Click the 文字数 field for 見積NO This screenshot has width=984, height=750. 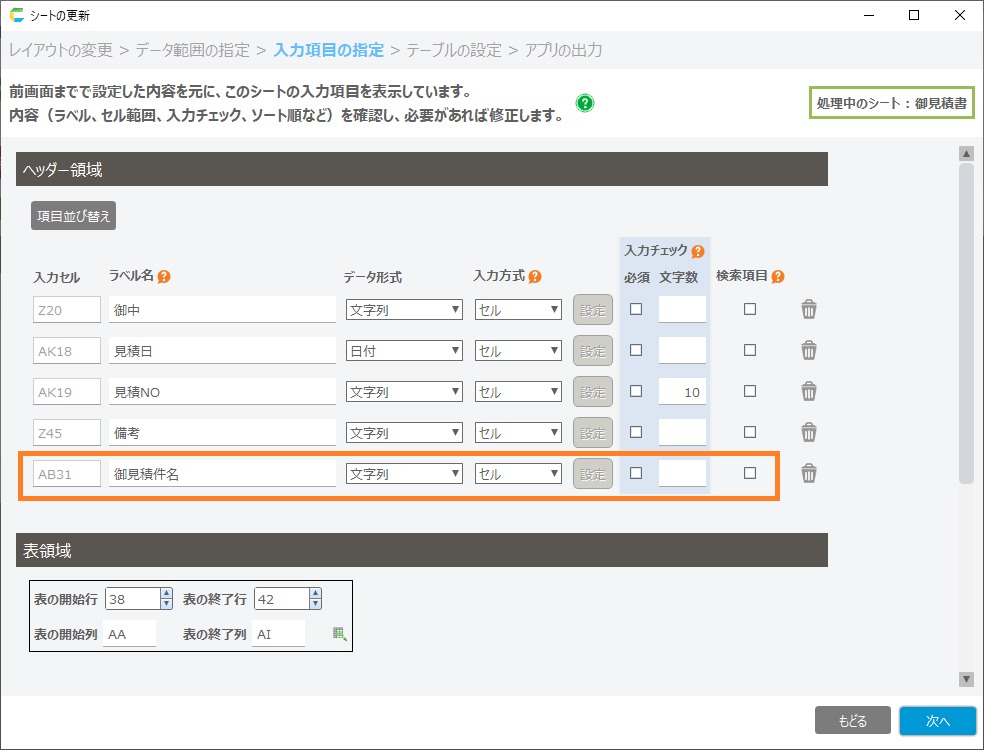[x=682, y=392]
